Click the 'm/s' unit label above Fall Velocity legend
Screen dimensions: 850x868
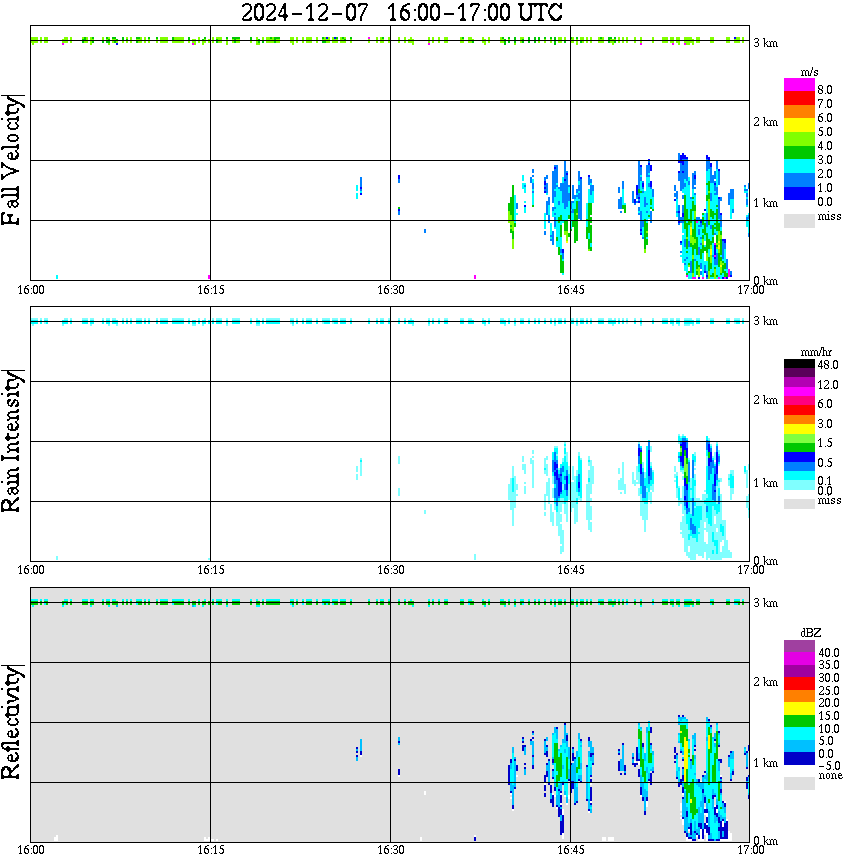[x=811, y=72]
